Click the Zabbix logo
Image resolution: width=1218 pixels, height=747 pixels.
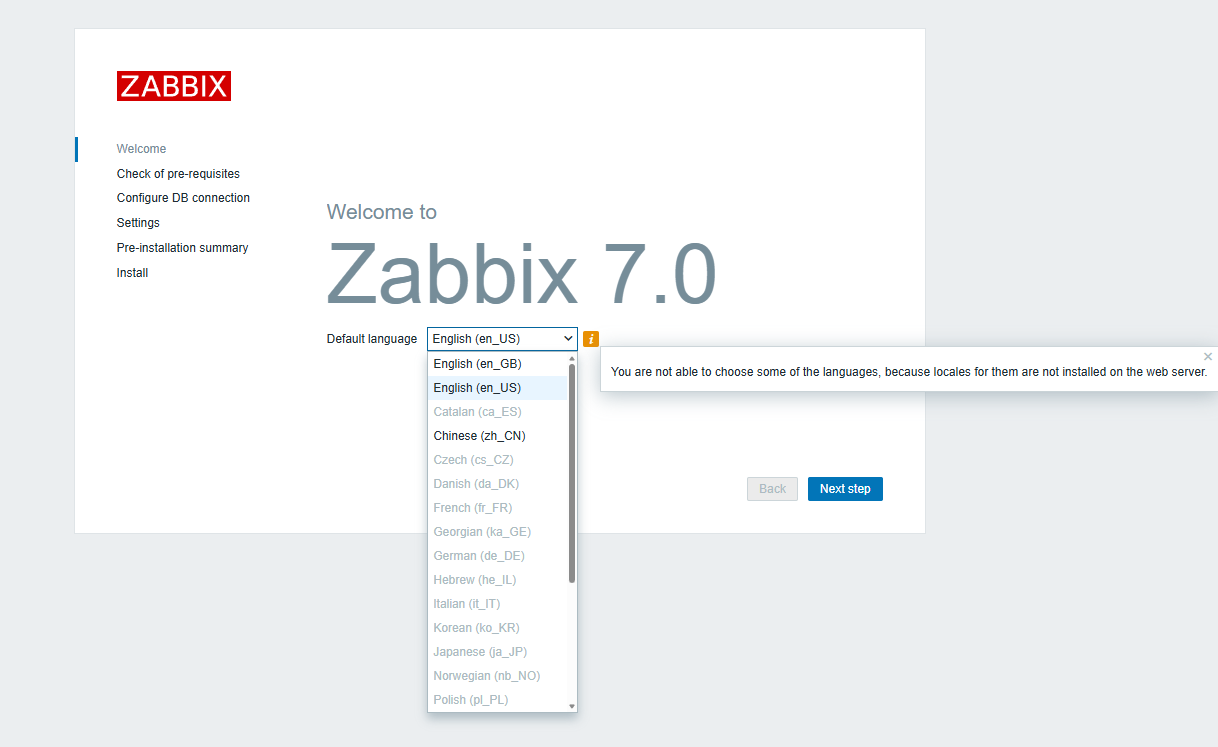174,86
